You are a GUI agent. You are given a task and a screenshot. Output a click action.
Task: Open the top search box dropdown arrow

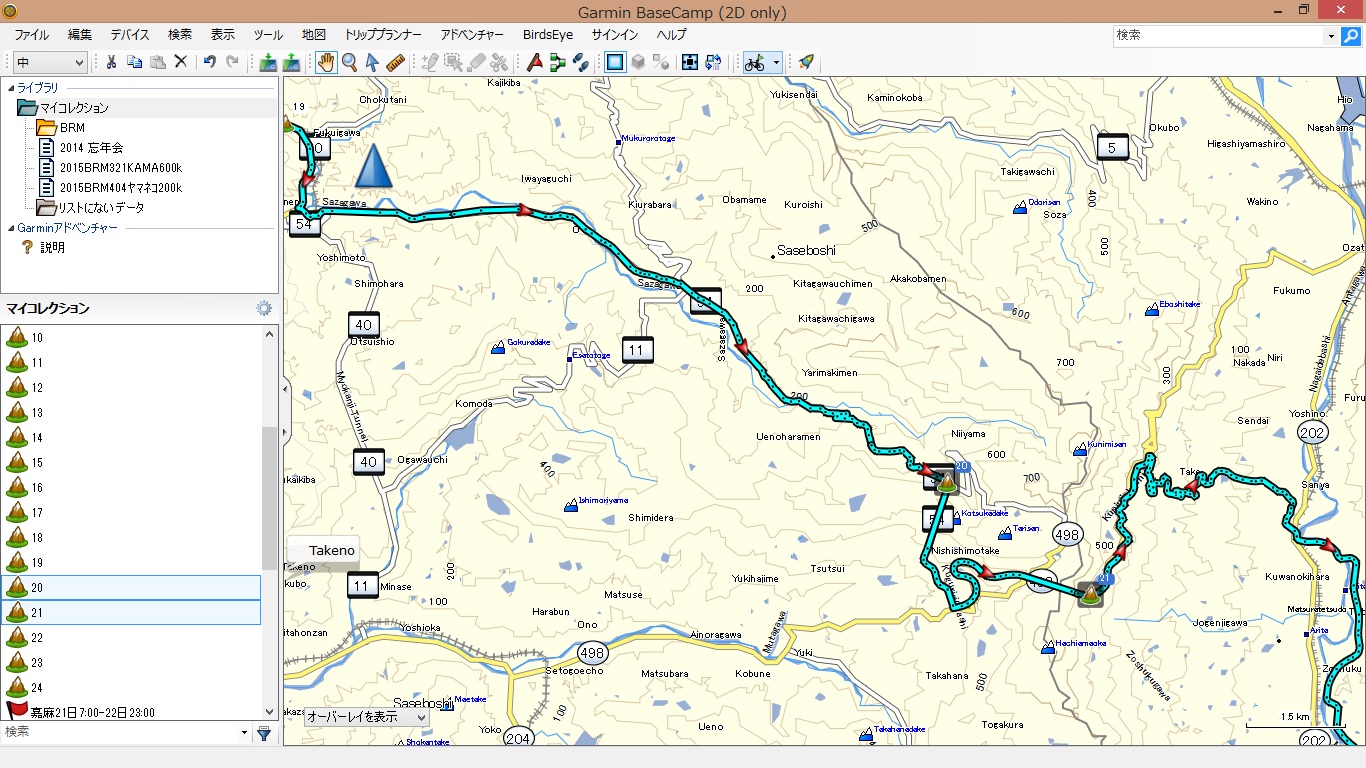click(1331, 36)
